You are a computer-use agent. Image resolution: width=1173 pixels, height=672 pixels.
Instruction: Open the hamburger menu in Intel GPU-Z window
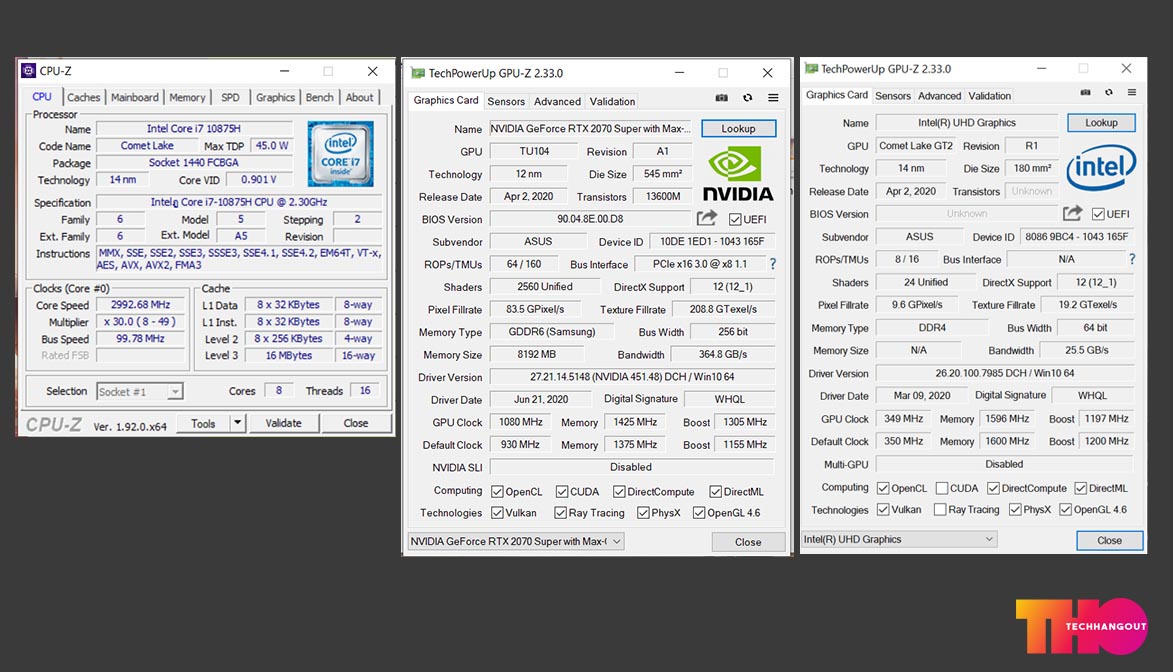[x=1132, y=93]
